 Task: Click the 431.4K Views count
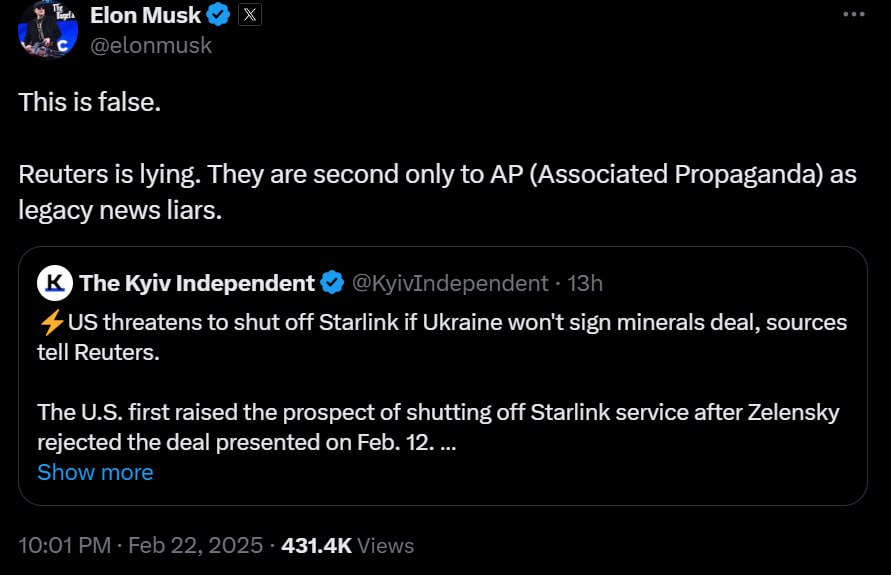click(347, 545)
